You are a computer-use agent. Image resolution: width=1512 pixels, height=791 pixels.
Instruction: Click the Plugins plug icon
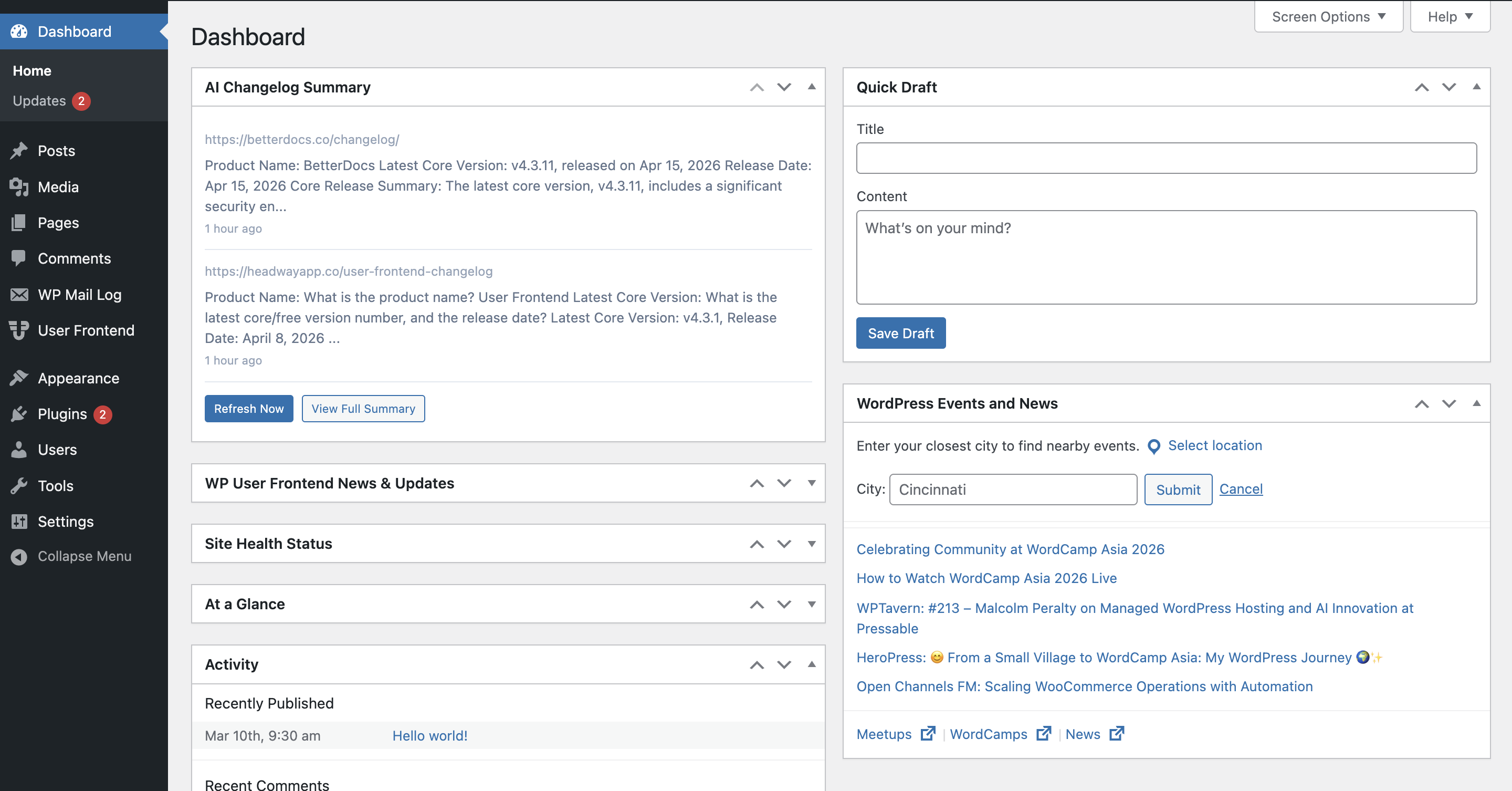click(x=19, y=414)
